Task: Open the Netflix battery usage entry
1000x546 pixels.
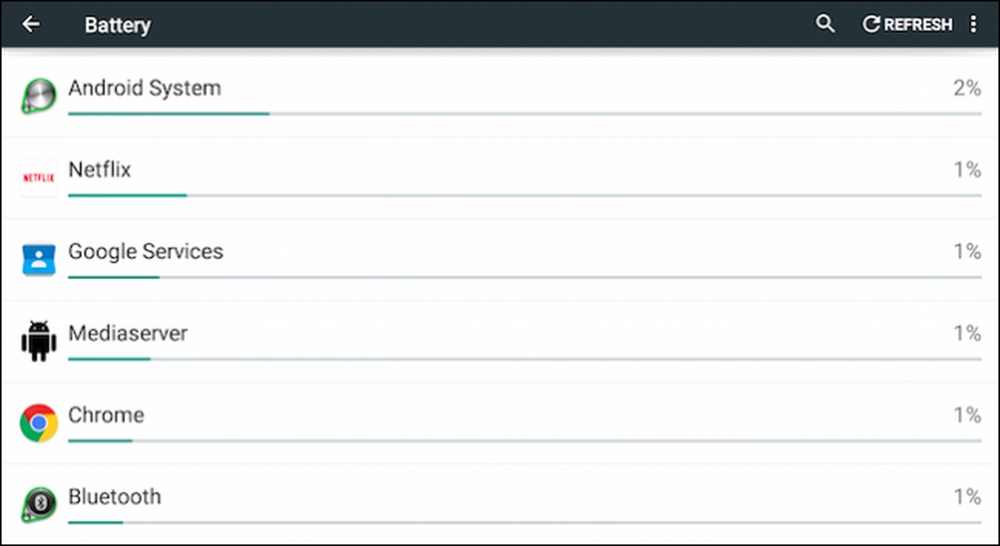Action: pos(500,177)
